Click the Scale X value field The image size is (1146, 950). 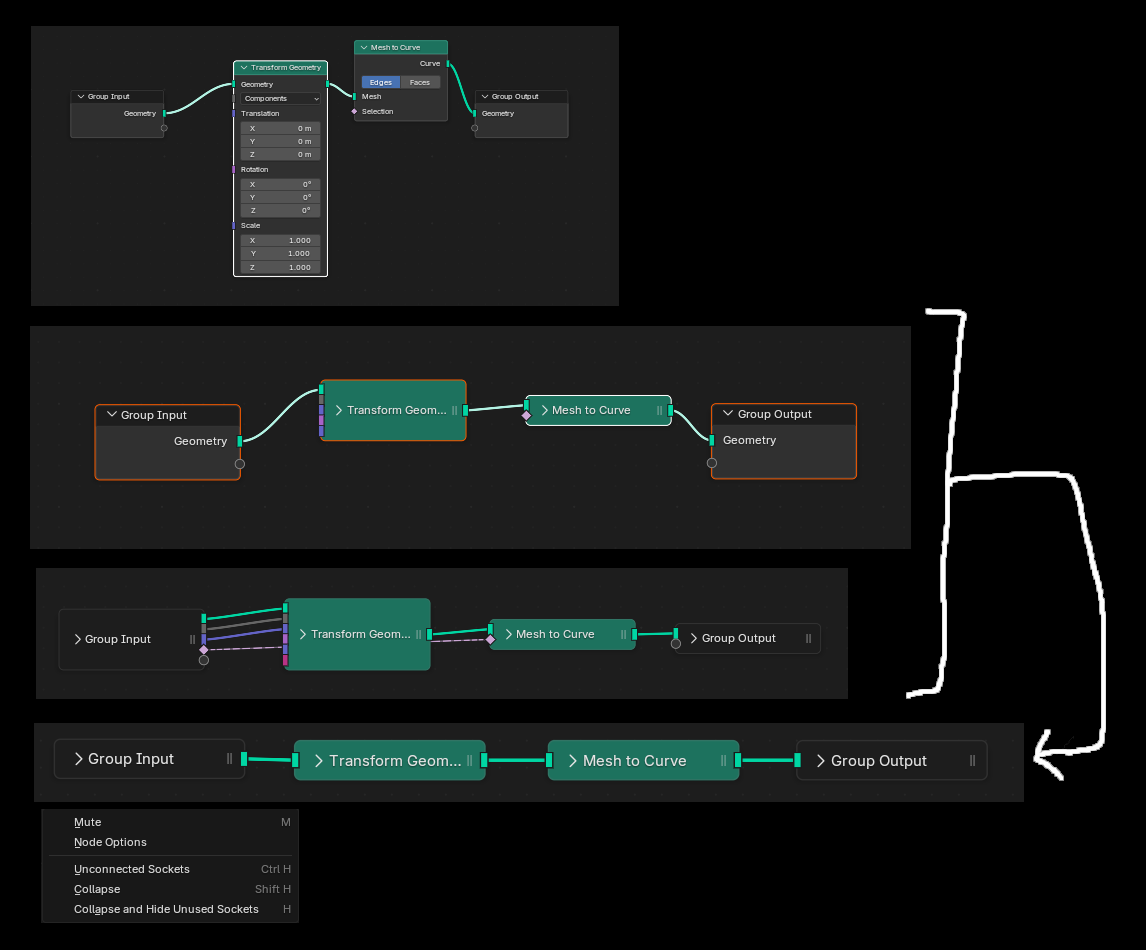pos(281,240)
